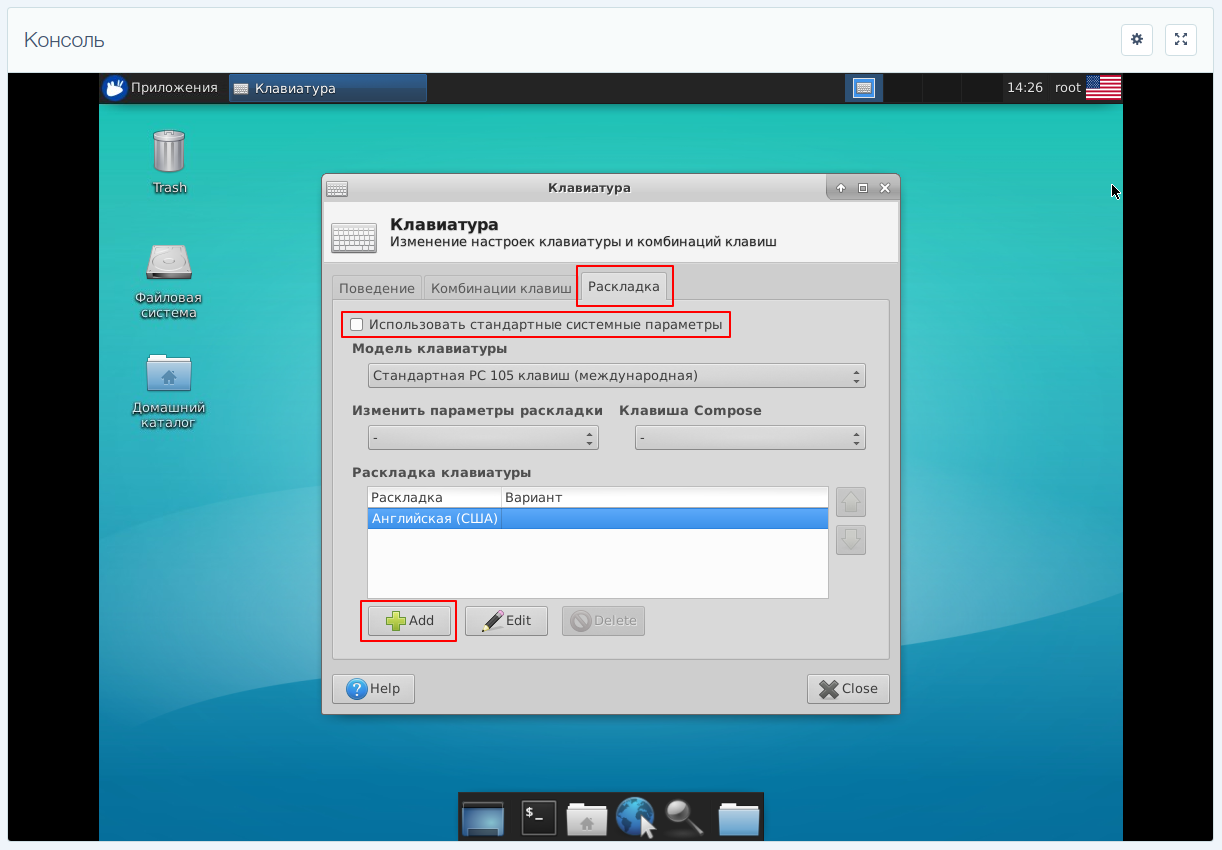Image resolution: width=1222 pixels, height=850 pixels.
Task: Open the home folder file manager in dock
Action: tap(587, 819)
